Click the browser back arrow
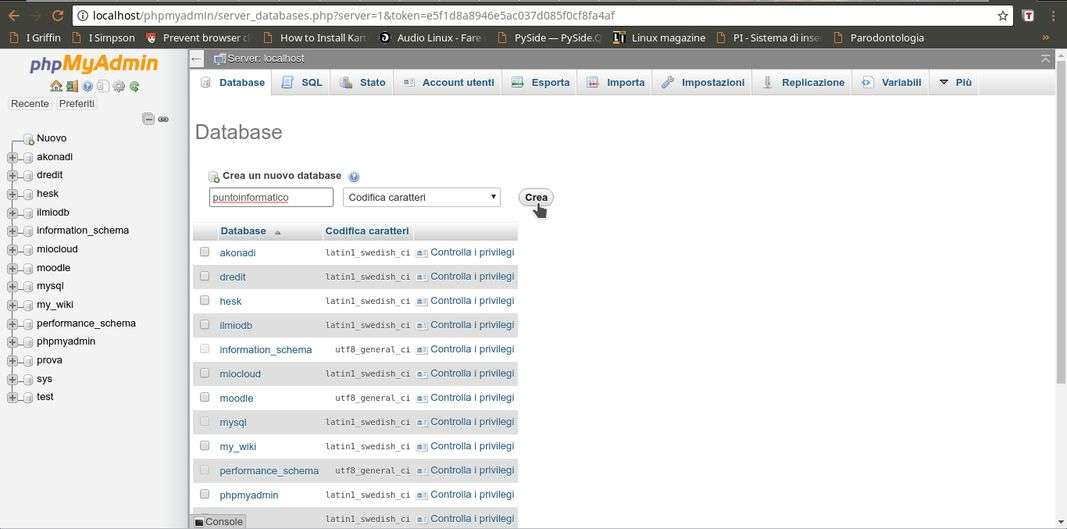Screen dimensions: 1067x529 (x=14, y=15)
